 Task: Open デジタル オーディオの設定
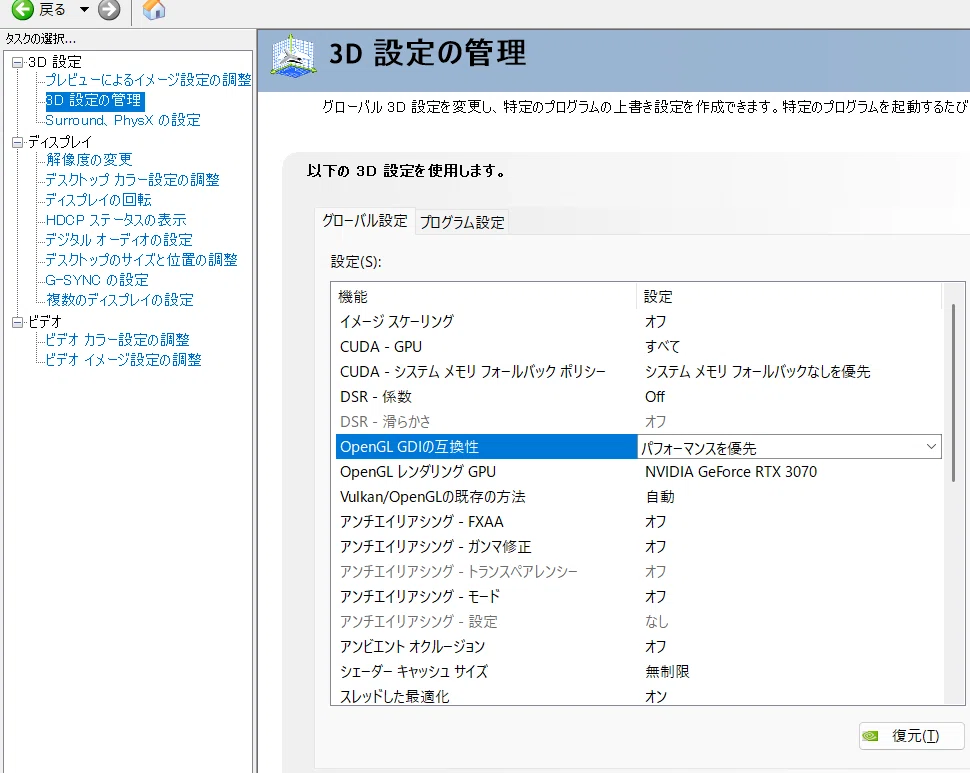pos(119,240)
